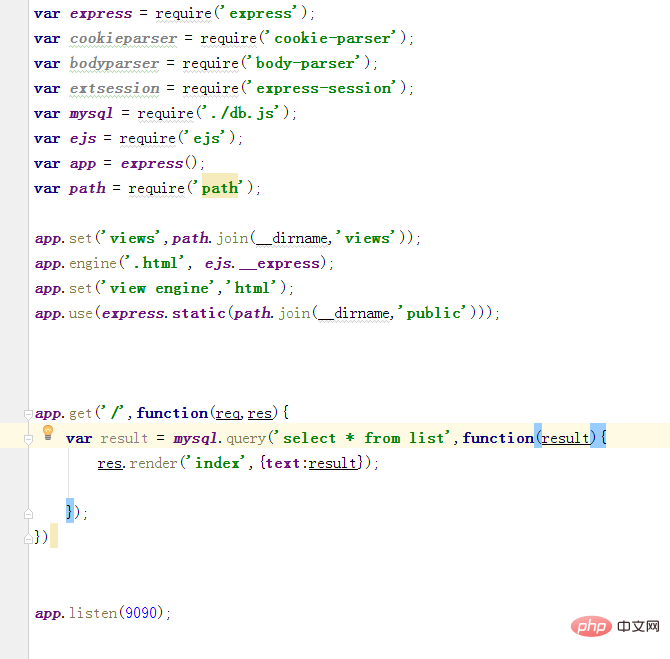Click the number 9090 in app.listen

[x=141, y=613]
